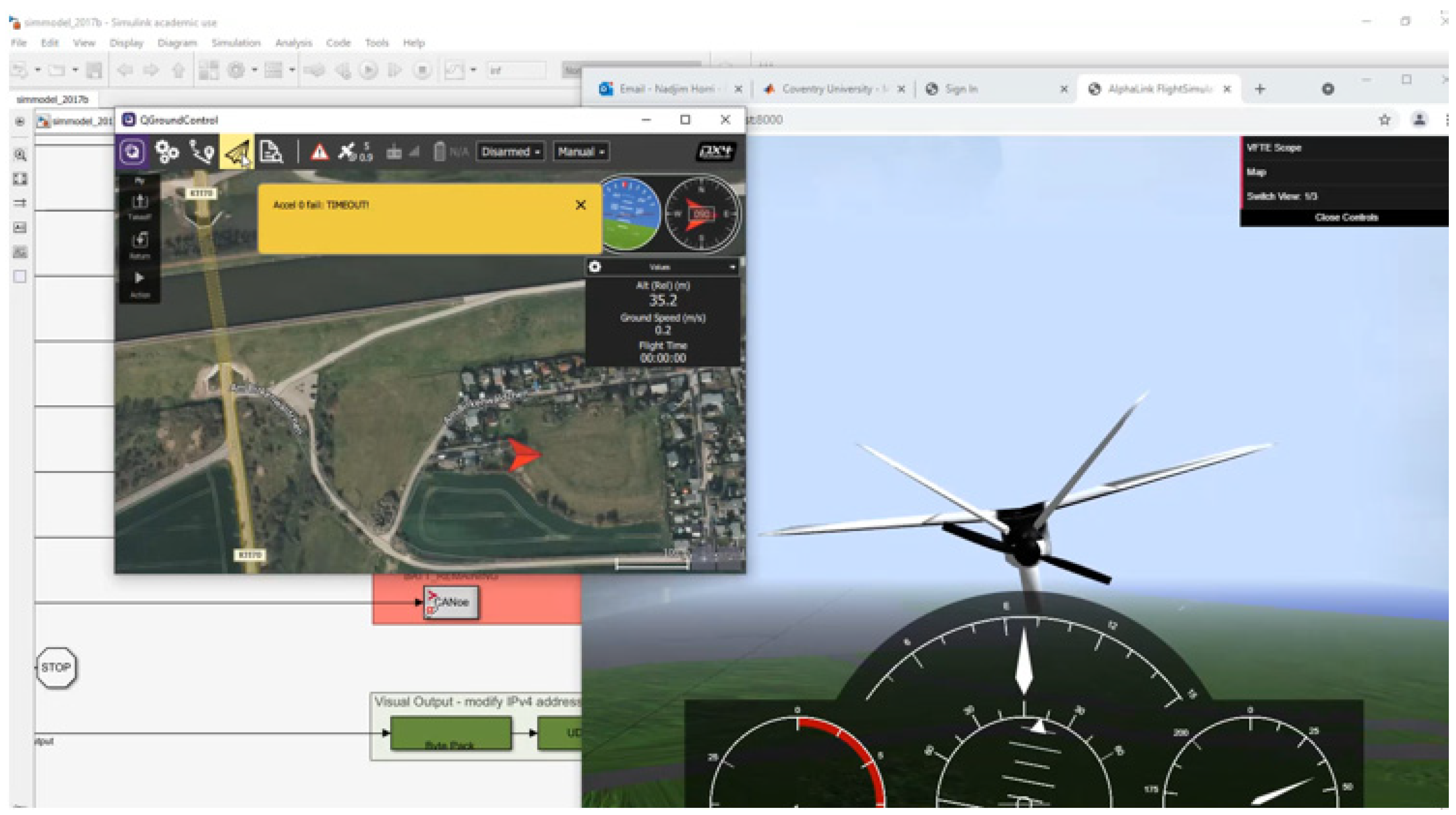This screenshot has height=815, width=1456.
Task: Open the Simulation menu in Simulink
Action: 236,43
